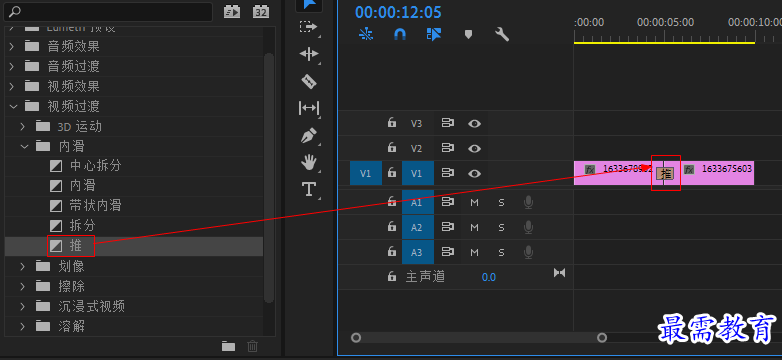Viewport: 782px width, 360px height.
Task: Click right handle of timeline zoom bar
Action: point(602,338)
